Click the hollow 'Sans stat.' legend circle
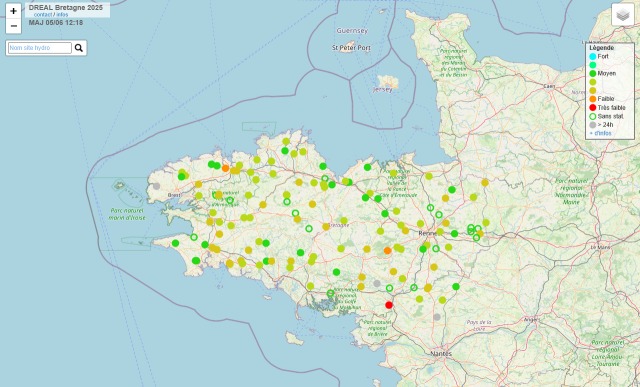Screen dimensions: 640x387 pyautogui.click(x=593, y=116)
